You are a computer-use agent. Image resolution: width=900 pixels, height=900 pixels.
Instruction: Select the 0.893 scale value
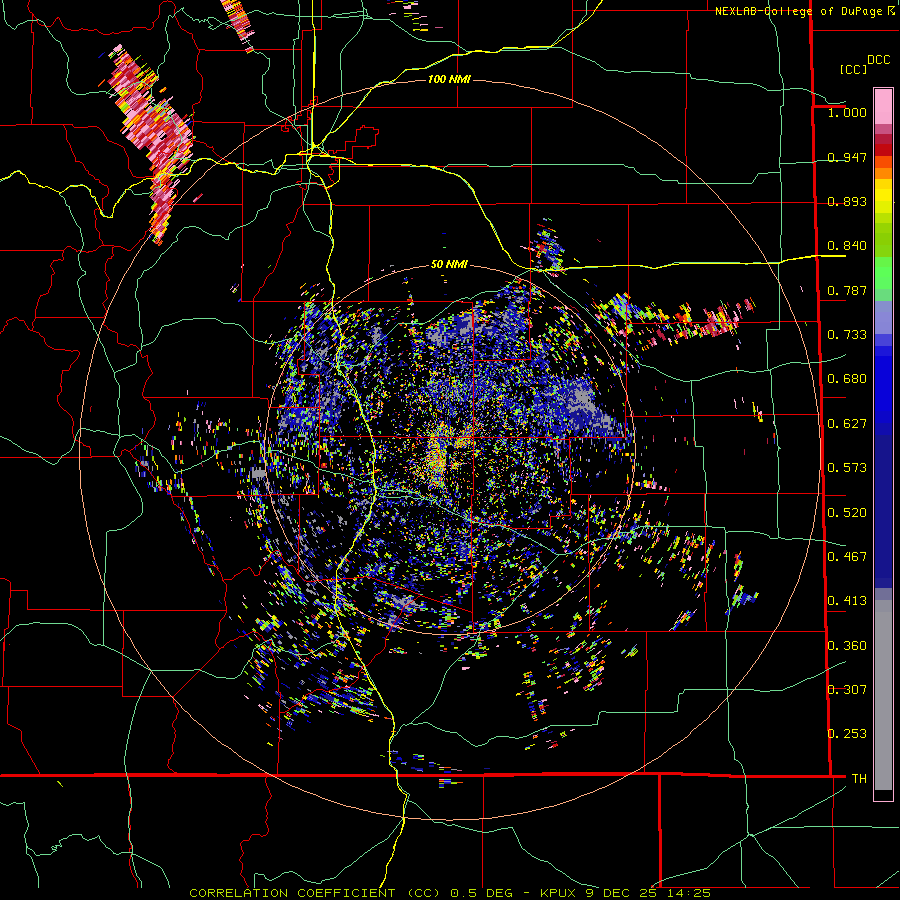point(847,201)
